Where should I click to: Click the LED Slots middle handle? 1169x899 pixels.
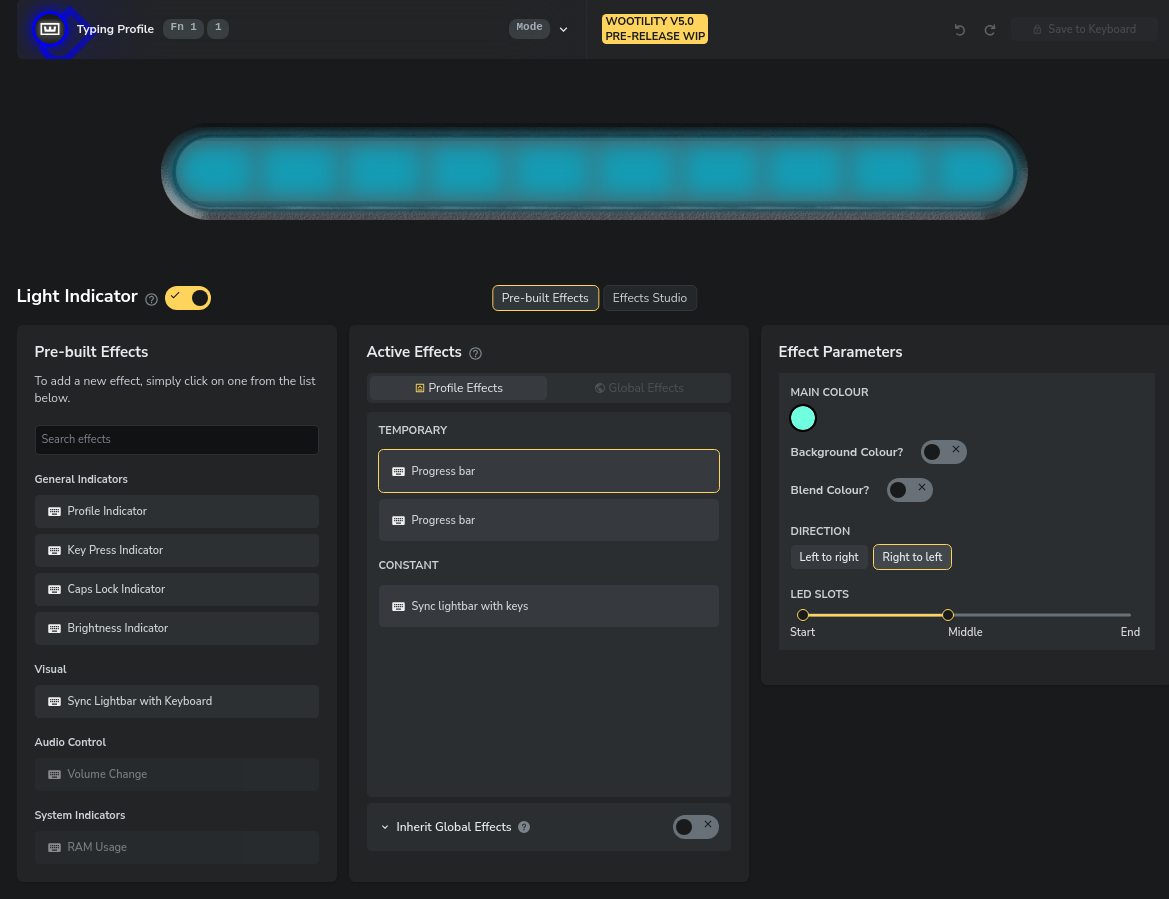[x=948, y=615]
